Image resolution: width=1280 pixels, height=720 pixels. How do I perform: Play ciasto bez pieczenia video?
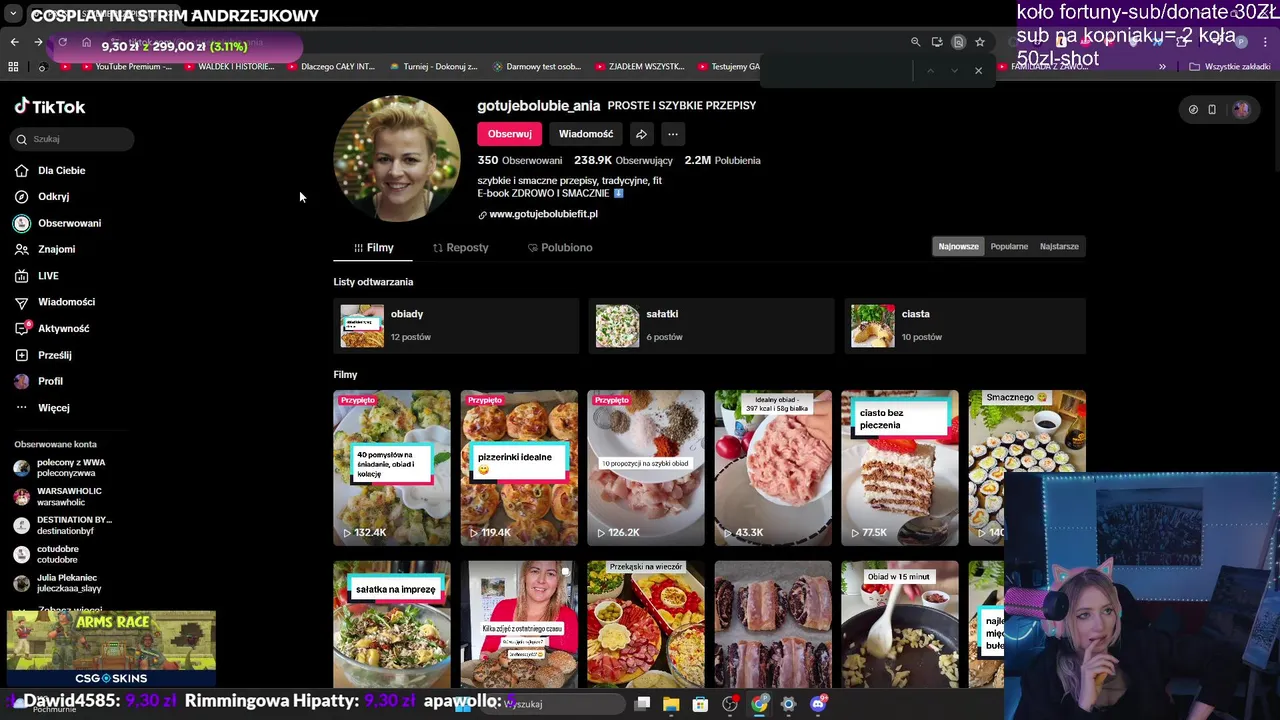tap(900, 468)
